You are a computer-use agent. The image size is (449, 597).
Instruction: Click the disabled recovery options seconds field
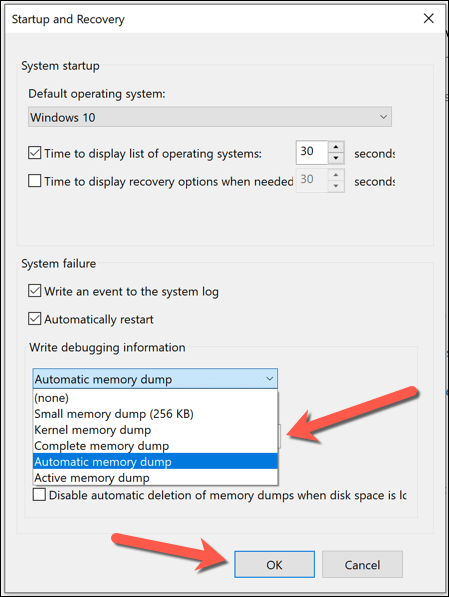312,180
